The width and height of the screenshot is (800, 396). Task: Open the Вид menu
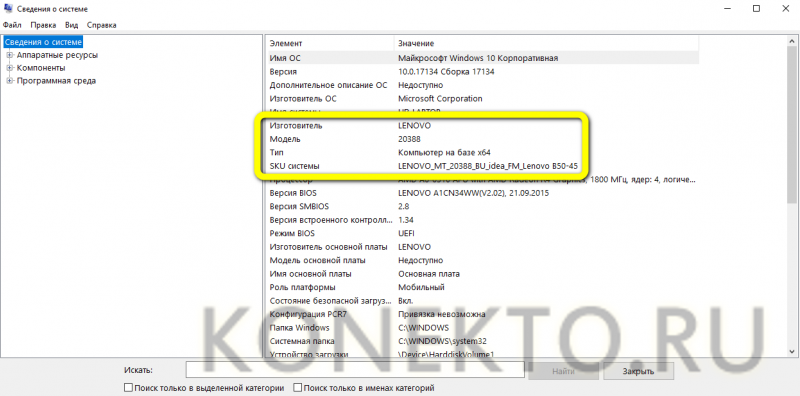71,25
